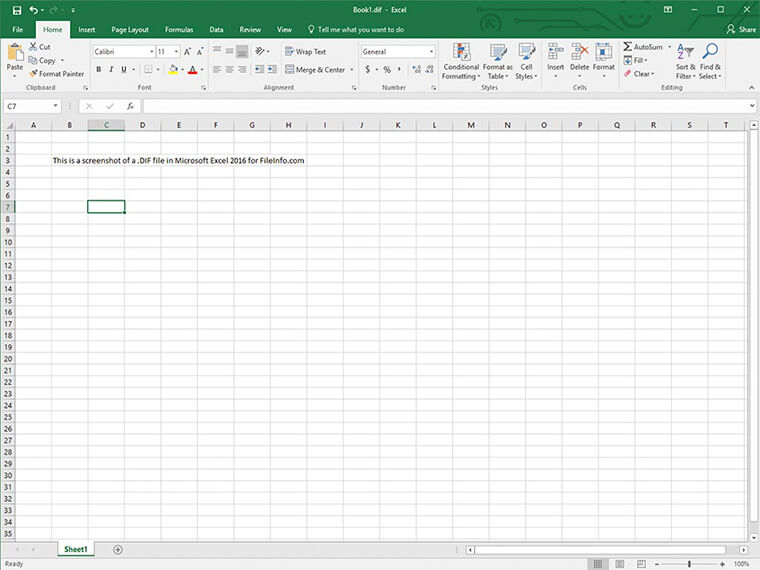Image resolution: width=760 pixels, height=570 pixels.
Task: Toggle Merge & Center
Action: pyautogui.click(x=315, y=69)
